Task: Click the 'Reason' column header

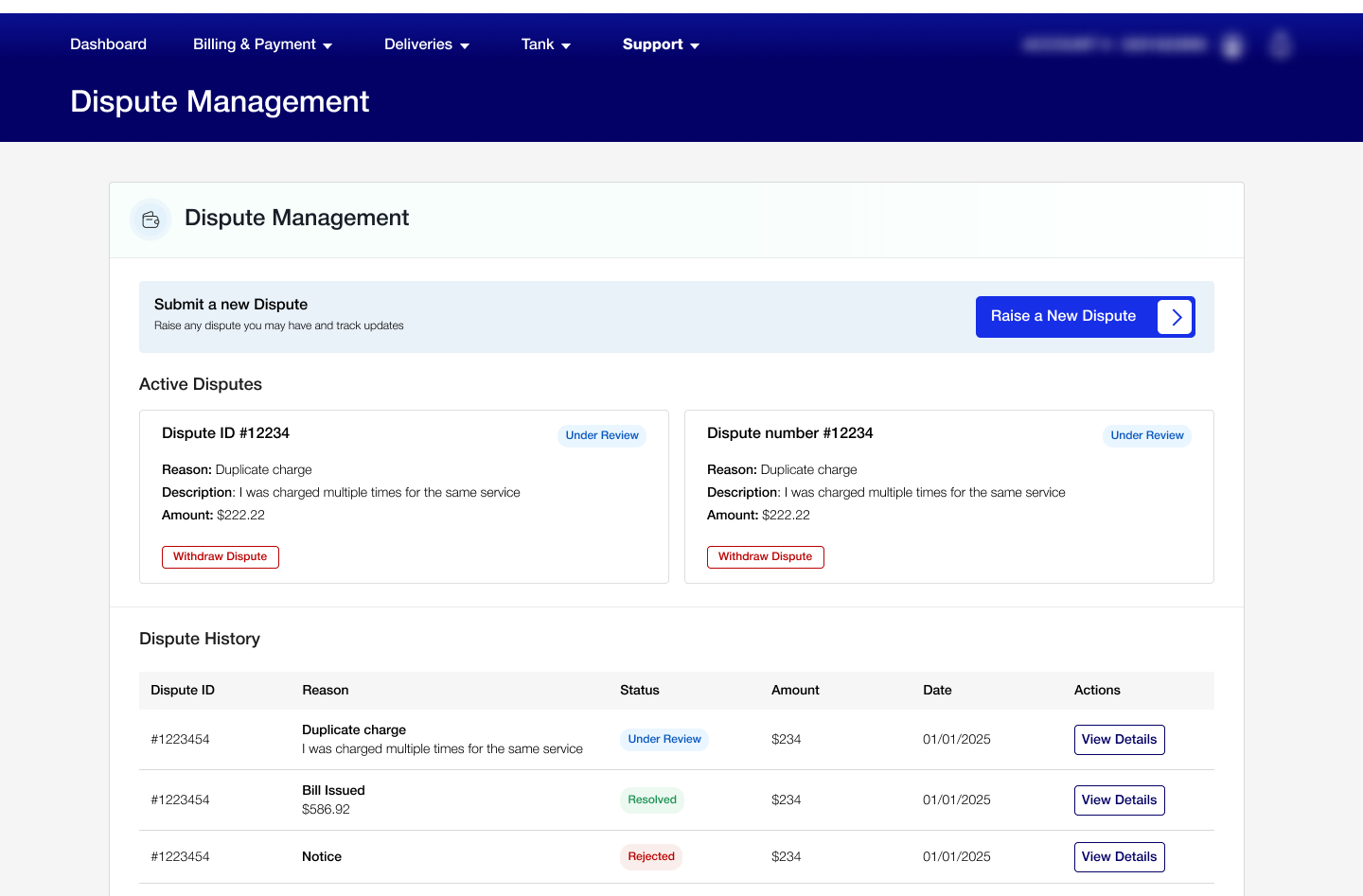Action: [x=326, y=691]
